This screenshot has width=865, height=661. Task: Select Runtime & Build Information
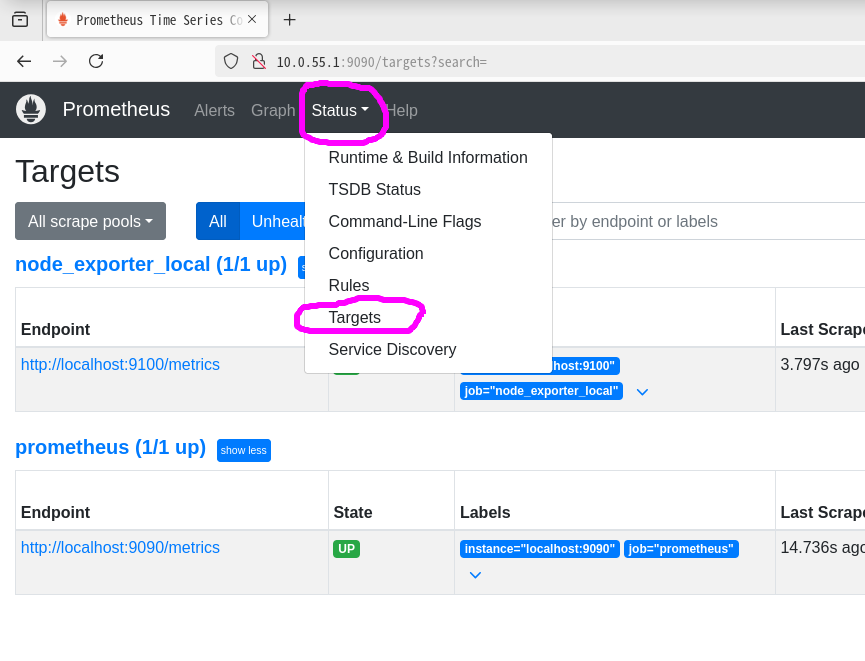pyautogui.click(x=428, y=157)
